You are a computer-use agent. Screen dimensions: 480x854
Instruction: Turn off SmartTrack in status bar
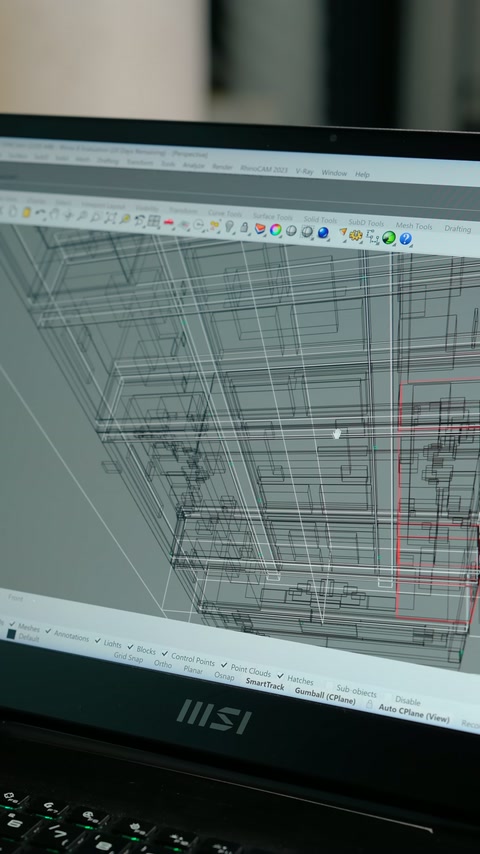click(x=265, y=684)
